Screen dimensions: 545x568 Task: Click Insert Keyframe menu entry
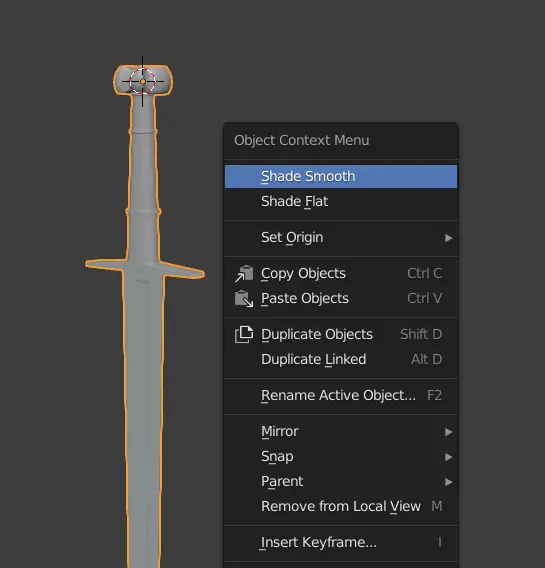(341, 543)
